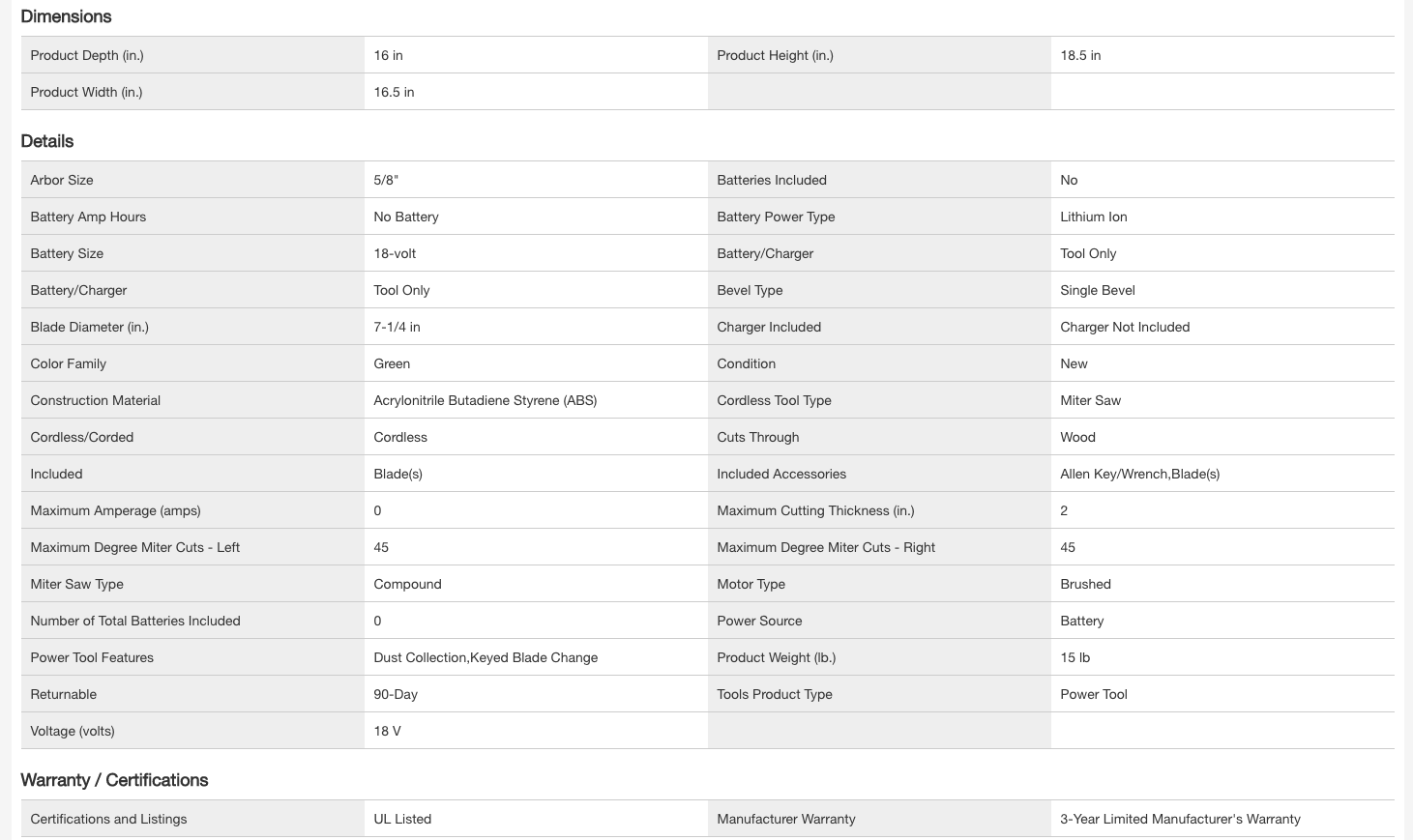This screenshot has width=1413, height=840.
Task: Click the 18.5 in product height value
Action: click(x=1080, y=55)
